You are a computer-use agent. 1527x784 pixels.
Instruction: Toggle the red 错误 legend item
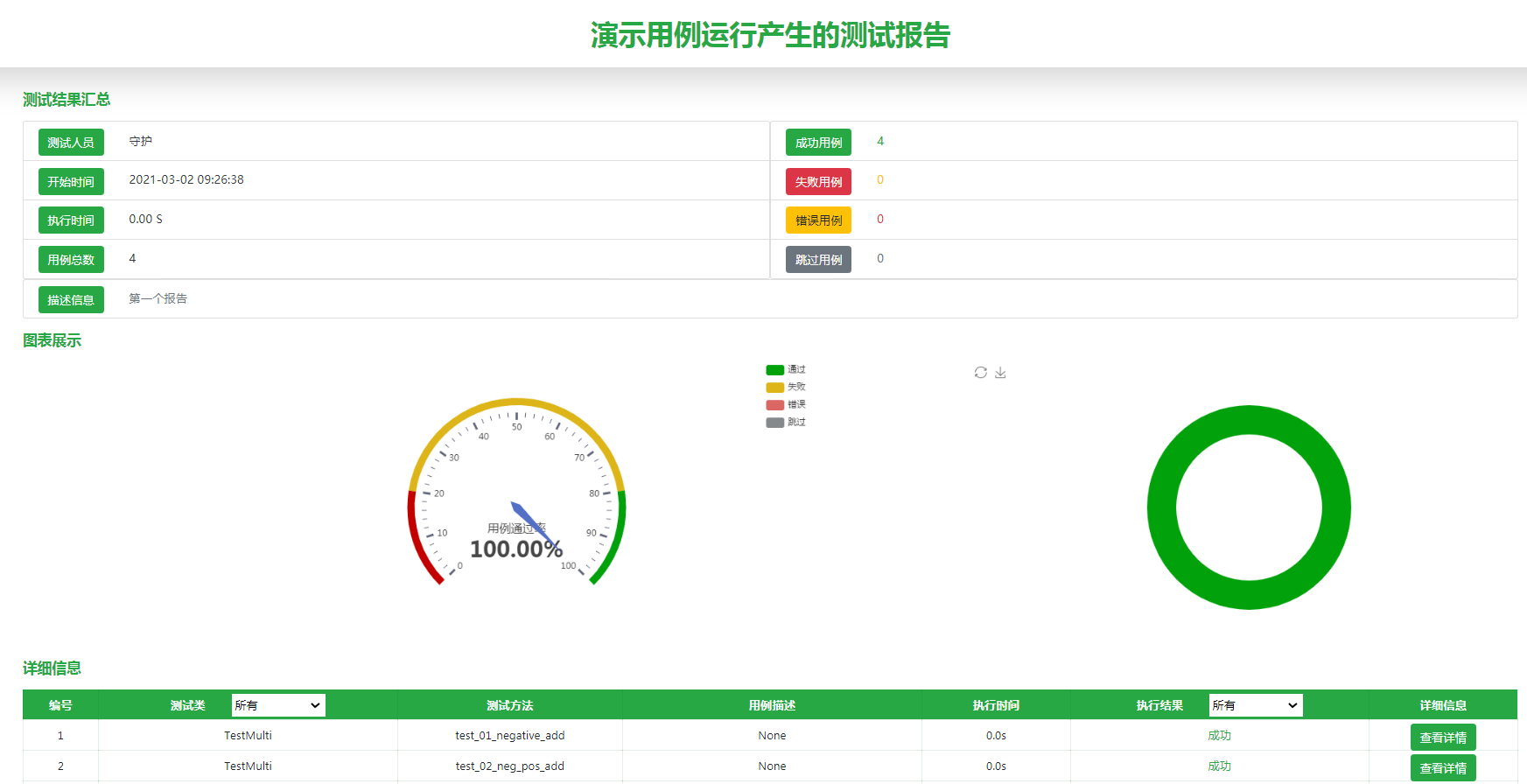[786, 404]
